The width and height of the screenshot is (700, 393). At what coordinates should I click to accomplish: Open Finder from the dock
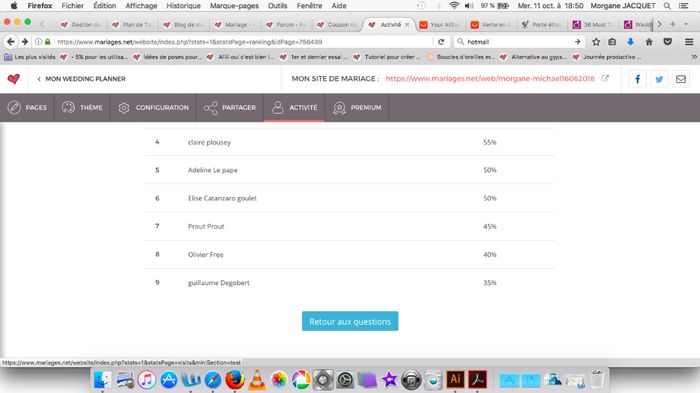pyautogui.click(x=103, y=380)
